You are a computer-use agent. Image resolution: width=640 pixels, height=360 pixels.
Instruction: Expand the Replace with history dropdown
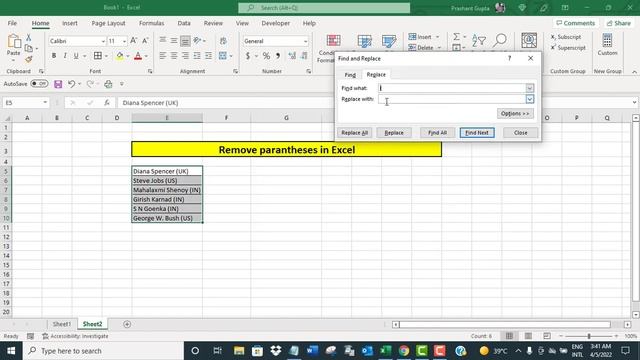point(529,99)
